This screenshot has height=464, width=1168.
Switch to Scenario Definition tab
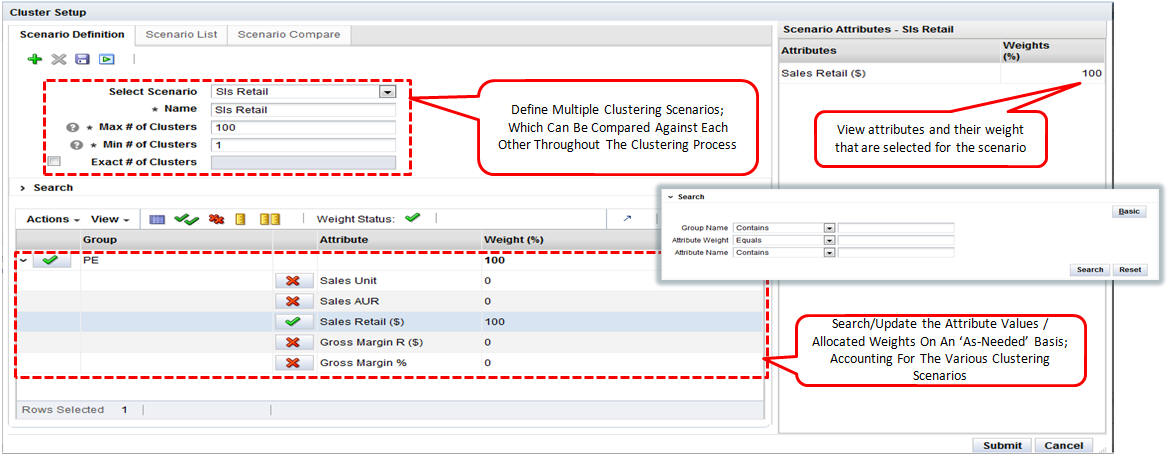[x=72, y=34]
